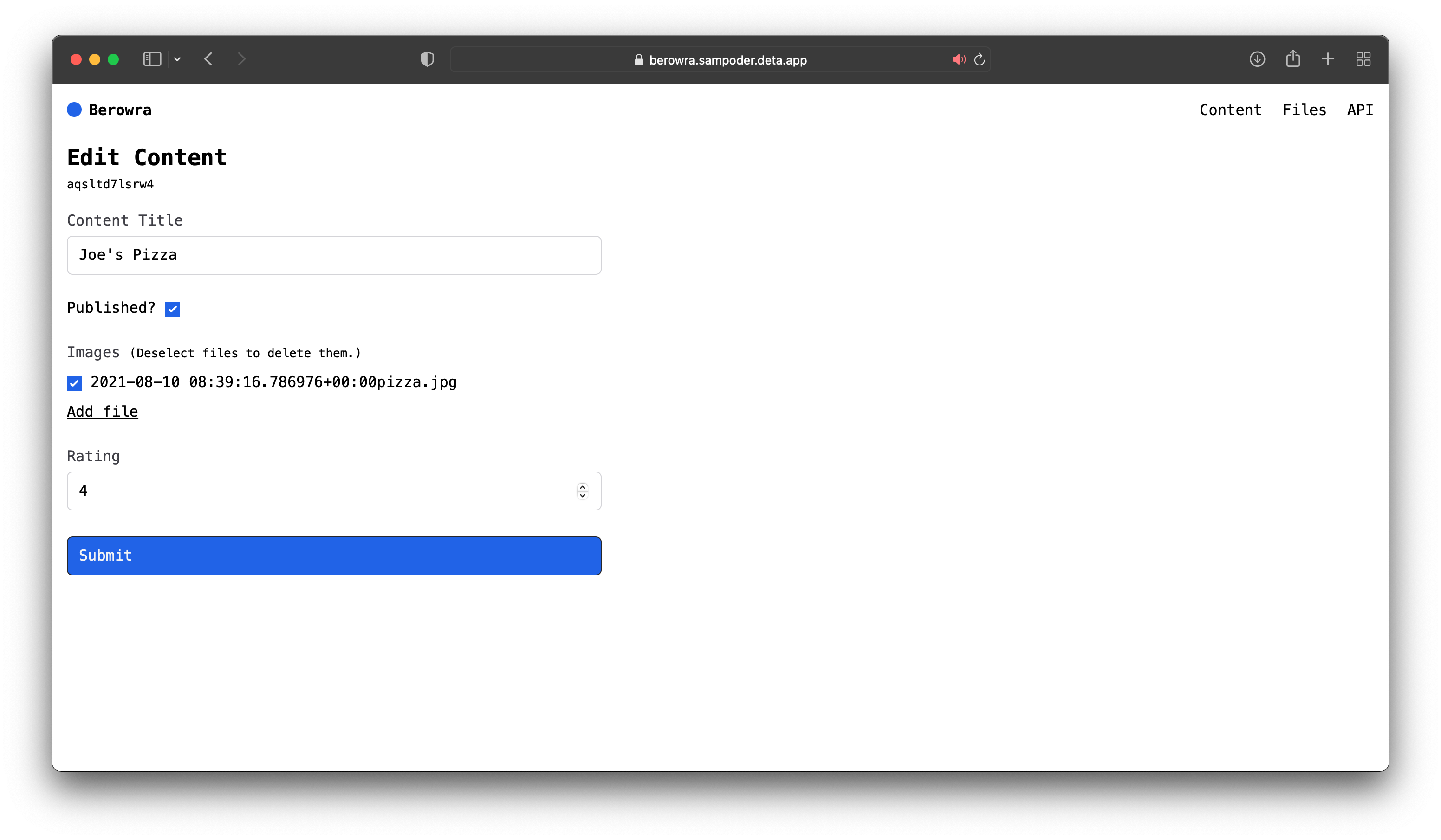Focus the Rating number field
Viewport: 1441px width, 840px height.
pyautogui.click(x=334, y=491)
